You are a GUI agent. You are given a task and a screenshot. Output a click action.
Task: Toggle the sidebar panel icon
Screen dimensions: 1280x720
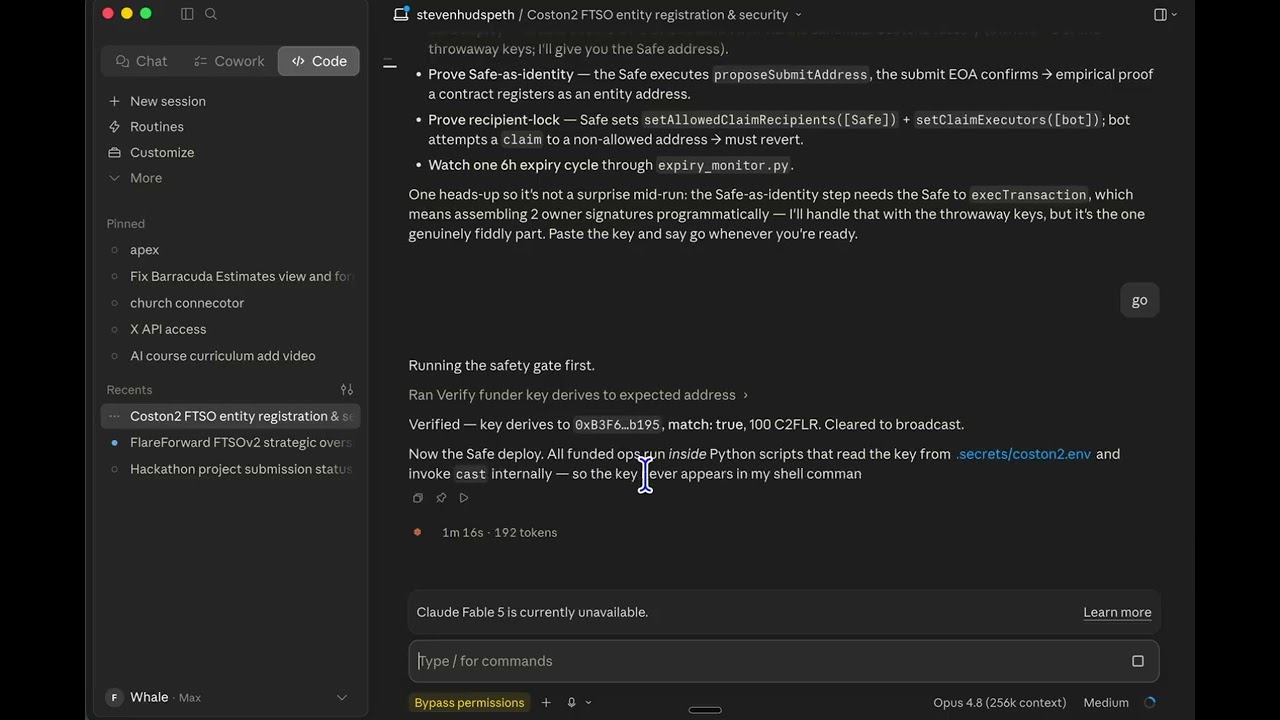point(187,14)
